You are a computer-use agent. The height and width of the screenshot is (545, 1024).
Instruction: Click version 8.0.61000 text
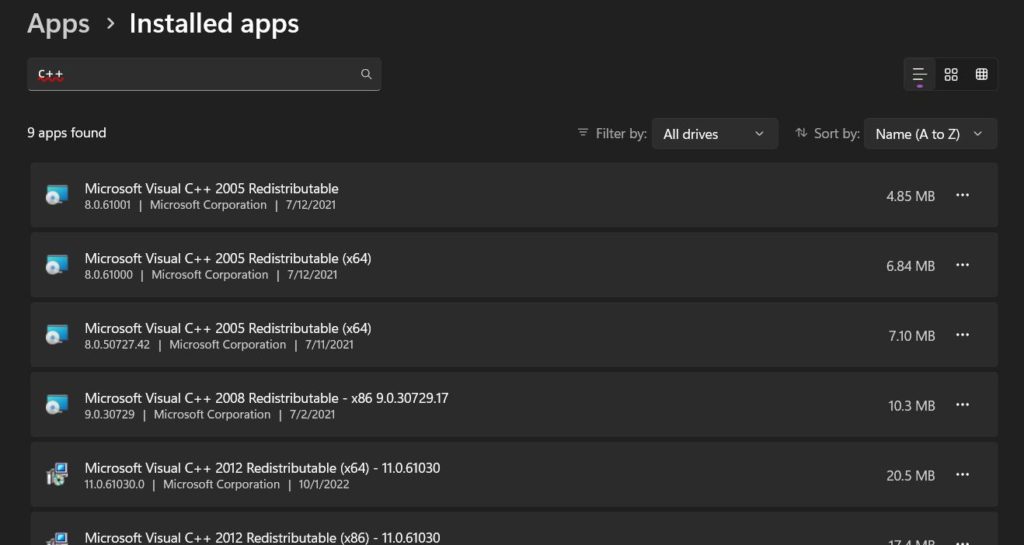tap(108, 275)
